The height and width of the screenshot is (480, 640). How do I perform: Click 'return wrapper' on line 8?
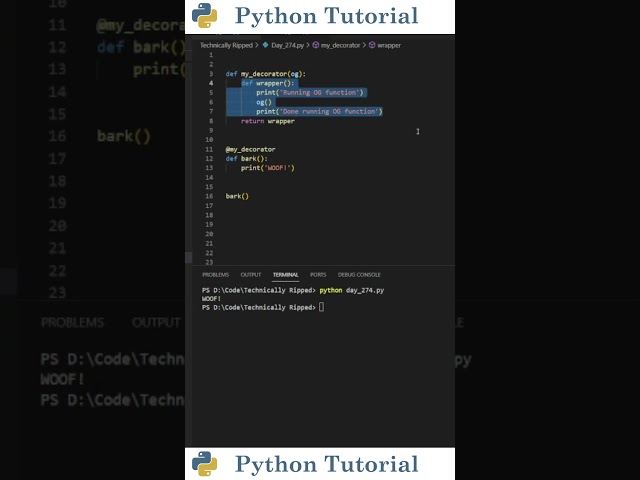point(268,121)
